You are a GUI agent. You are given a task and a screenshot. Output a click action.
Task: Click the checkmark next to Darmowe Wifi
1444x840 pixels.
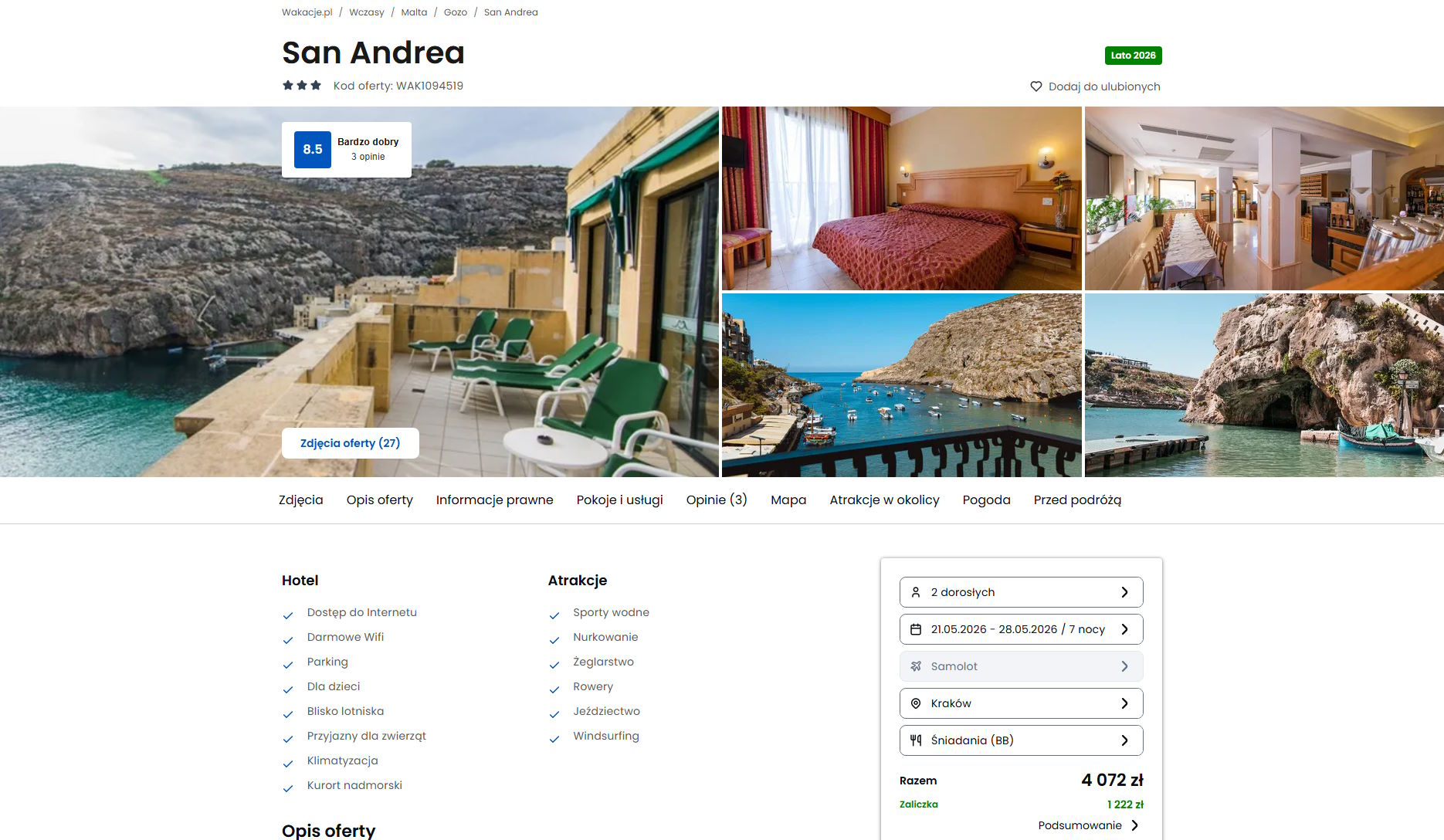click(x=288, y=640)
